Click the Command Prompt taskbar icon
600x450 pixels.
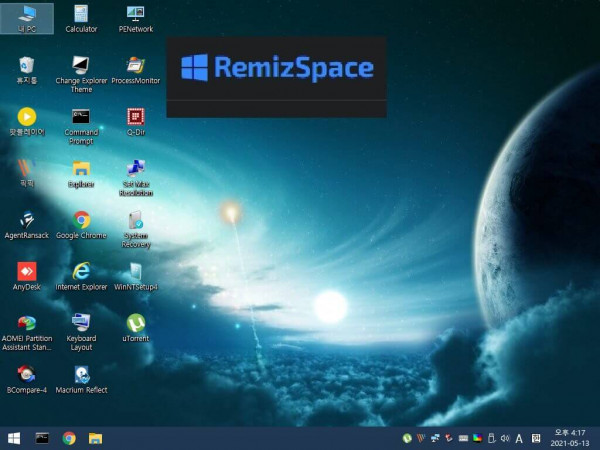[x=42, y=438]
